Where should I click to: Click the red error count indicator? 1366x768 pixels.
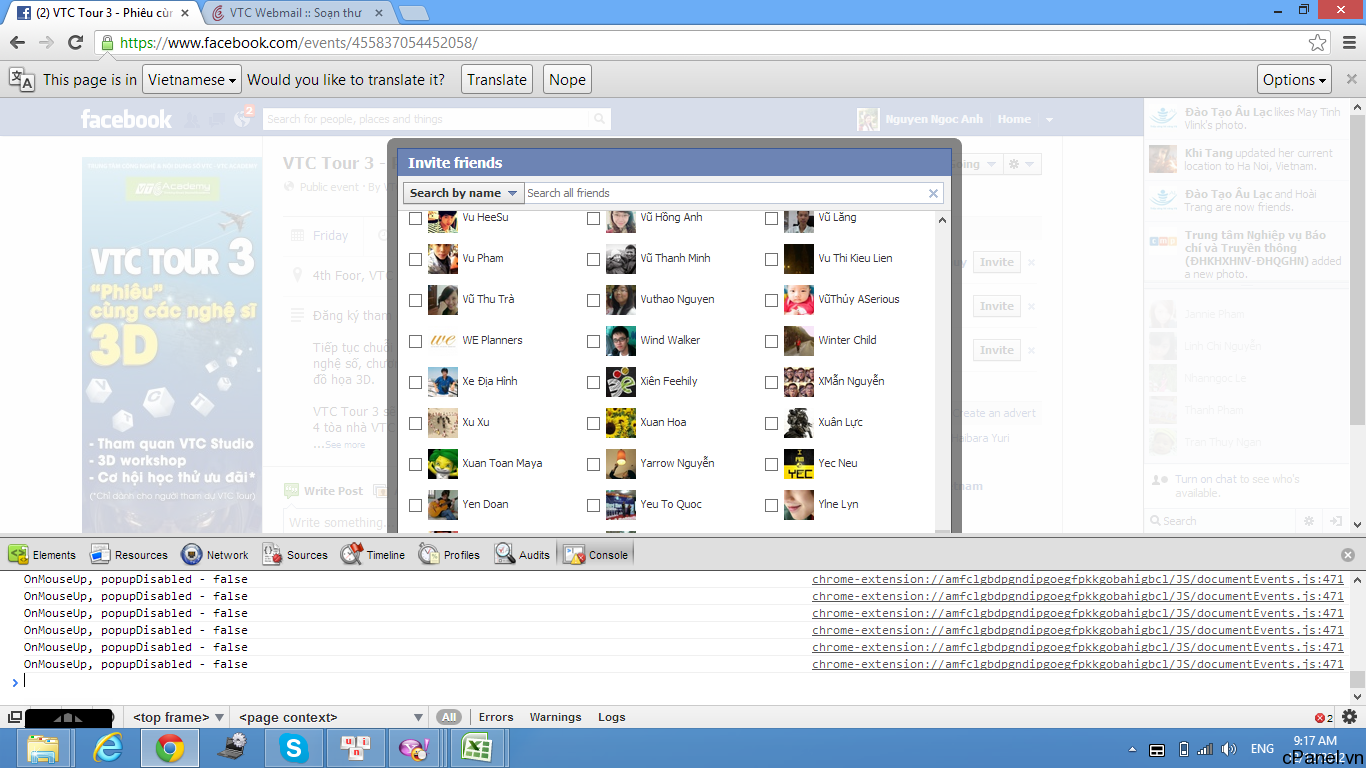1323,717
